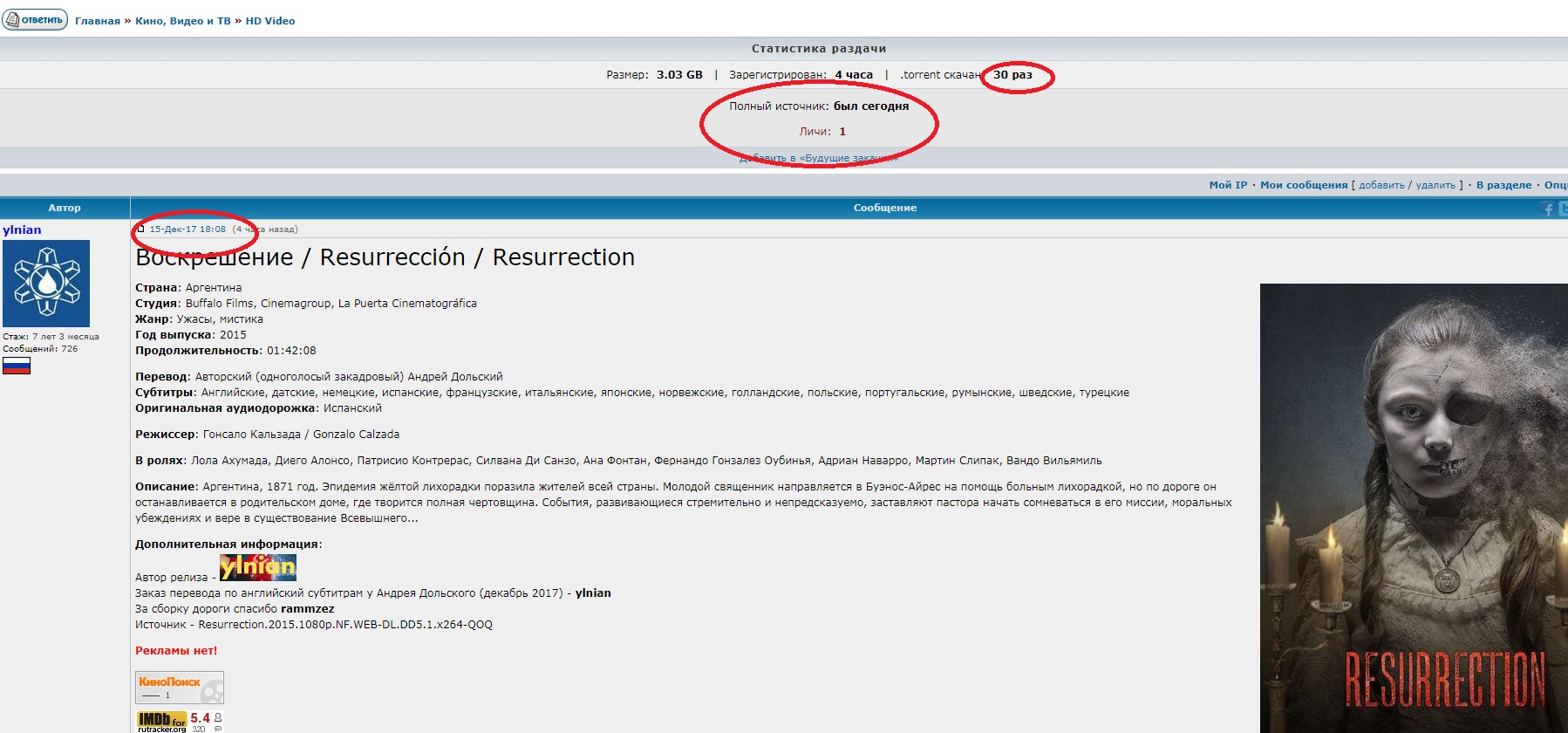1568x733 pixels.
Task: Click the IMDb rating badge
Action: click(x=180, y=721)
